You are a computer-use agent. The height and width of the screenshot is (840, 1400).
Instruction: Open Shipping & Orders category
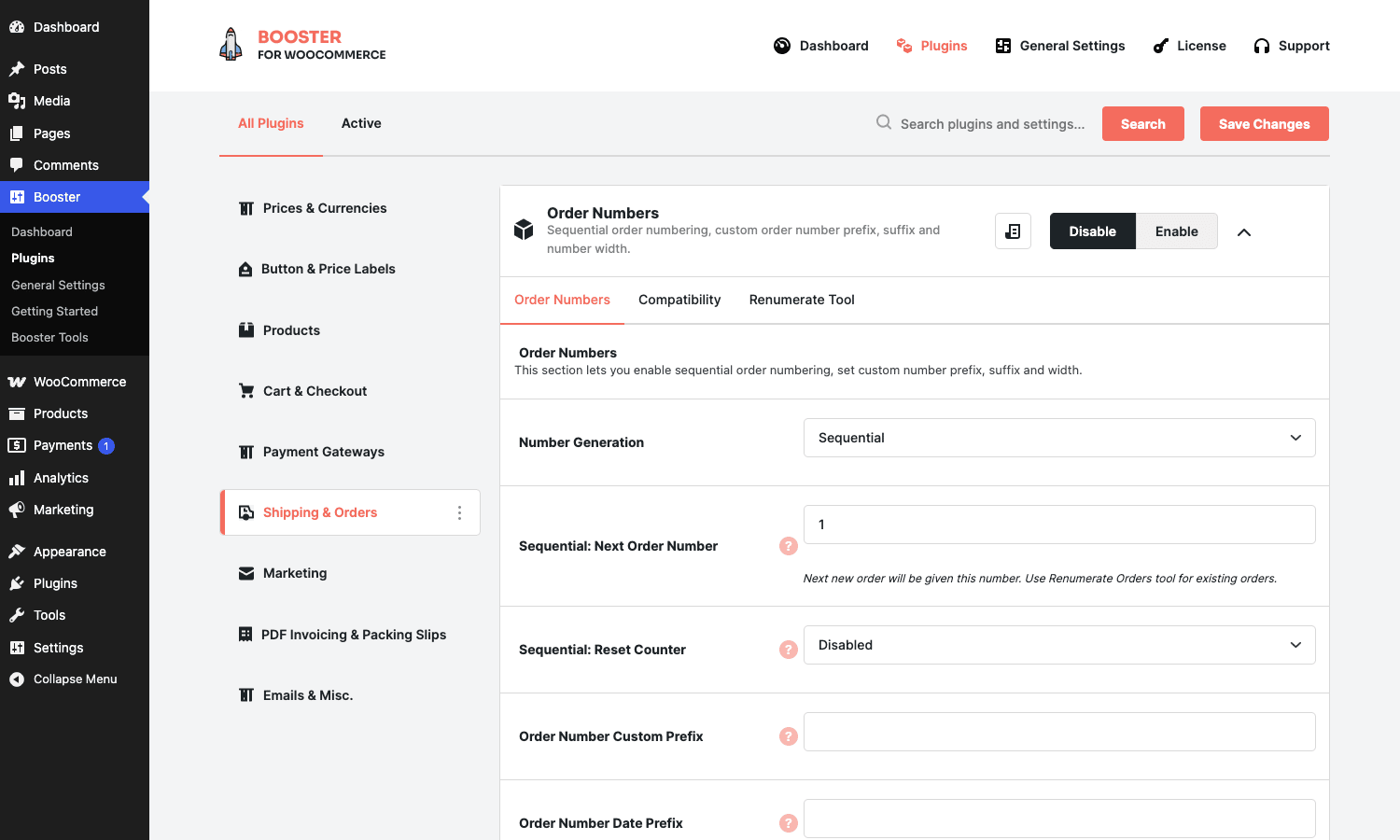(x=350, y=512)
